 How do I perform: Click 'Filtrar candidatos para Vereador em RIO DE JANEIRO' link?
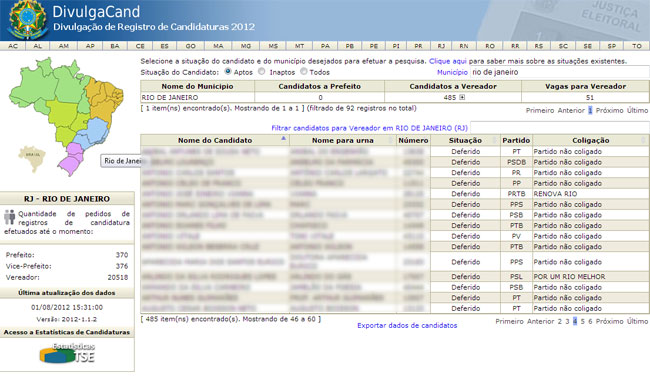[x=369, y=128]
